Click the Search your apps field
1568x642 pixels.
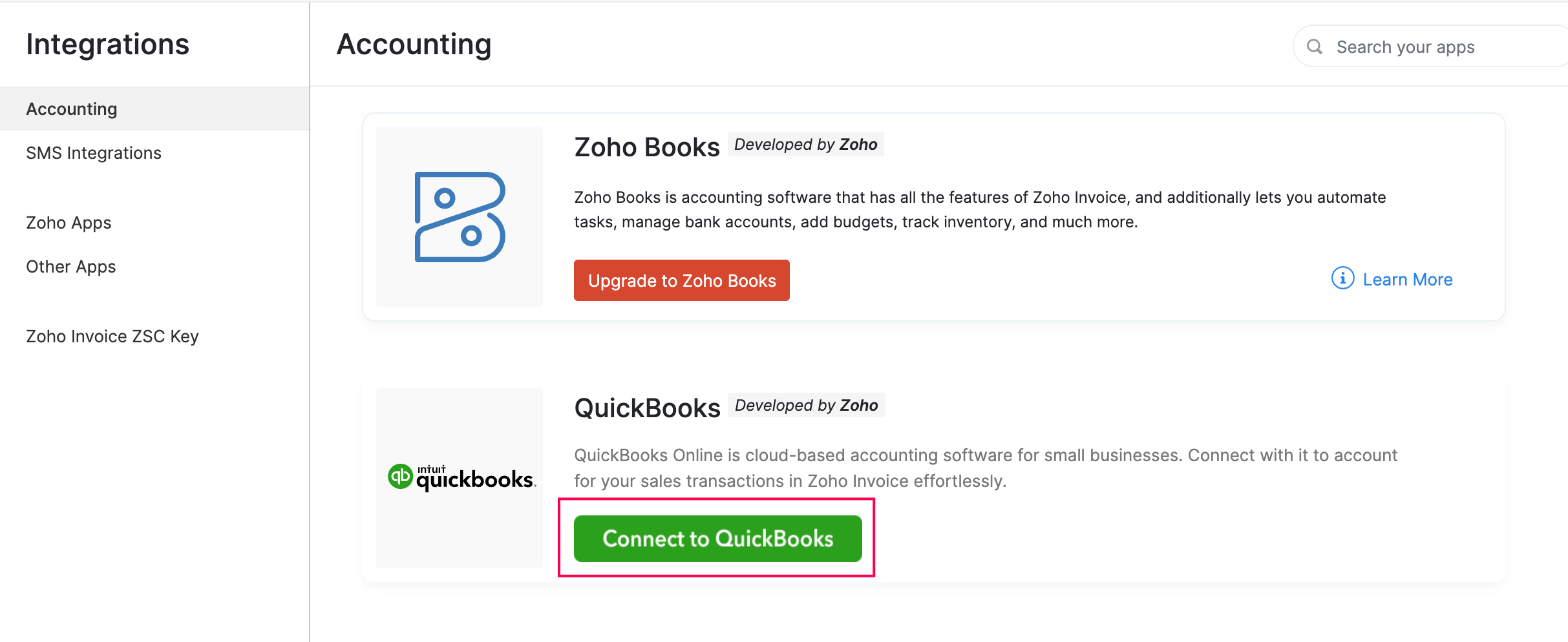pos(1422,47)
